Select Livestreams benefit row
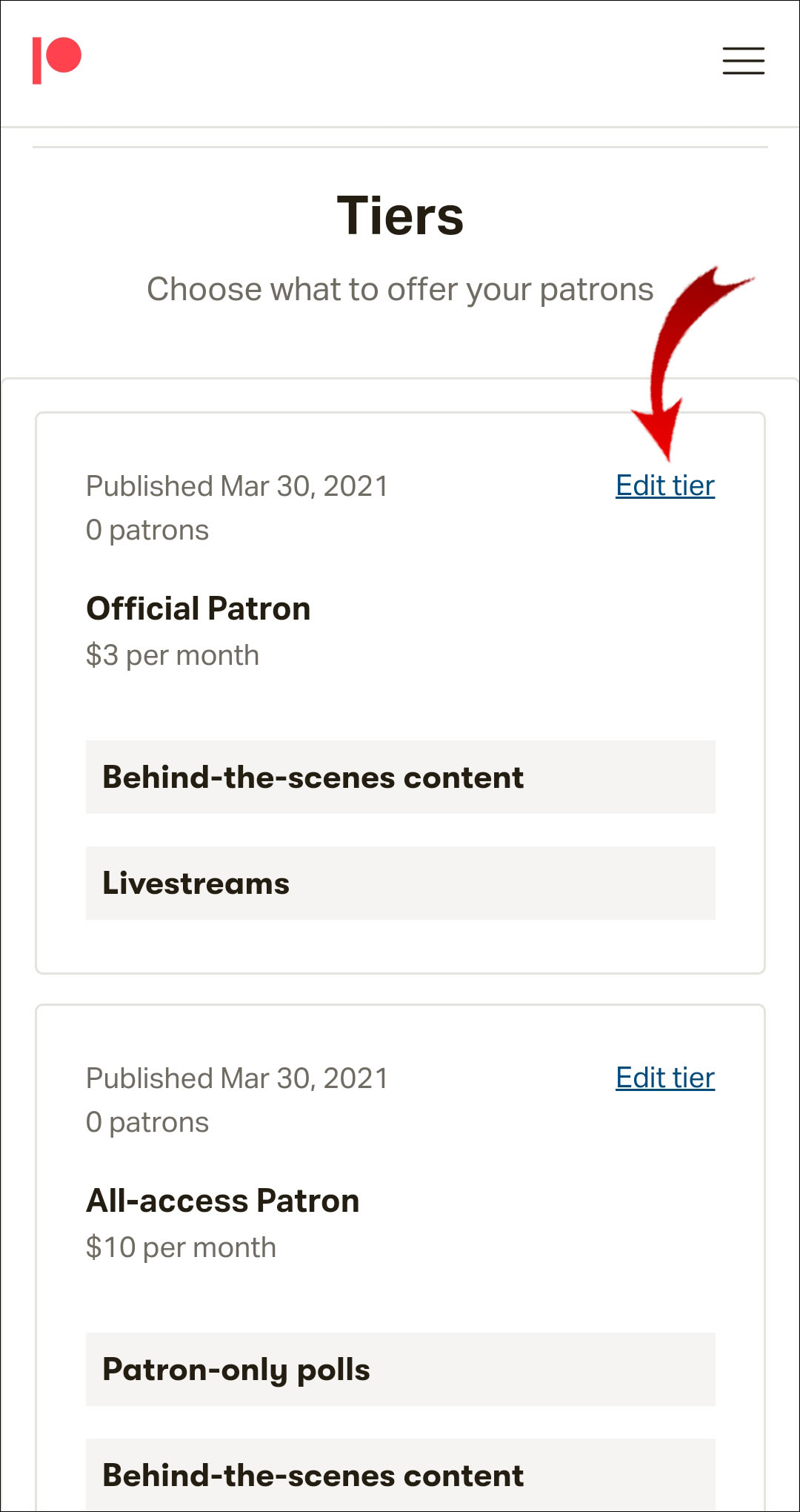Screen dimensions: 800x1512 pyautogui.click(x=400, y=883)
